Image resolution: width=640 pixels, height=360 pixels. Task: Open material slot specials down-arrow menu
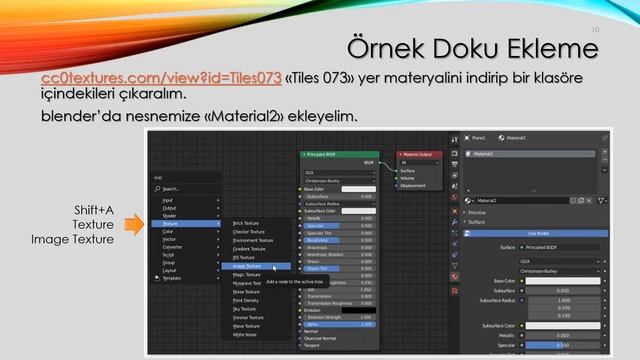tap(605, 170)
